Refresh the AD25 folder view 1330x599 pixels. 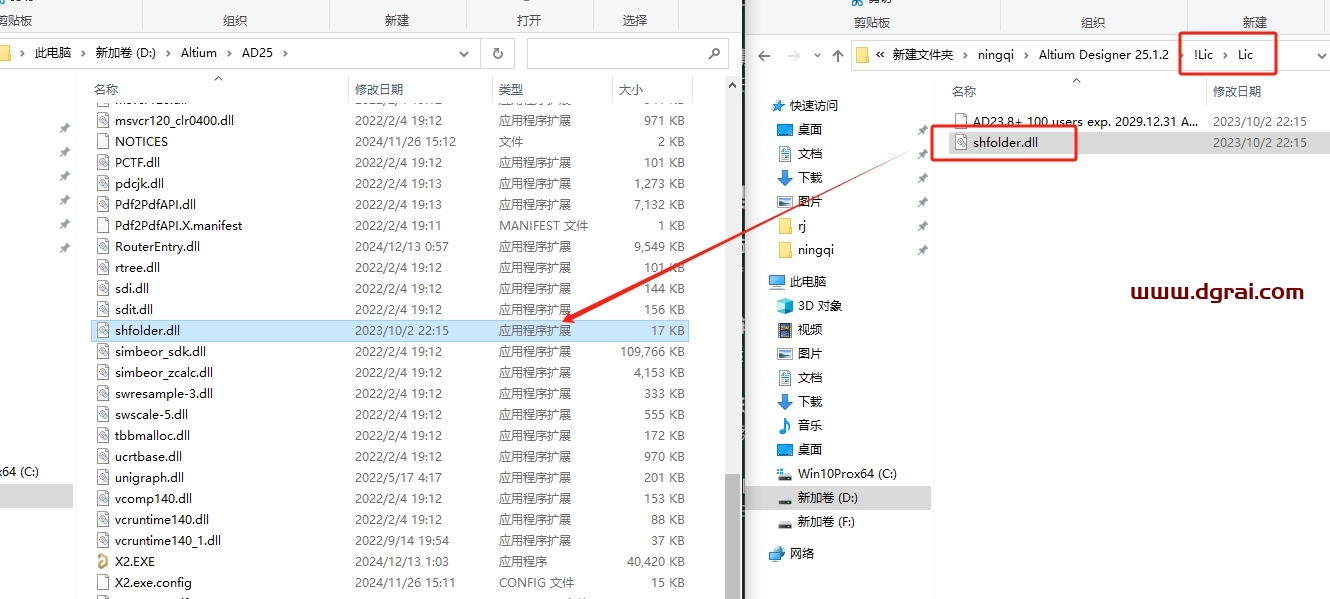pyautogui.click(x=497, y=53)
